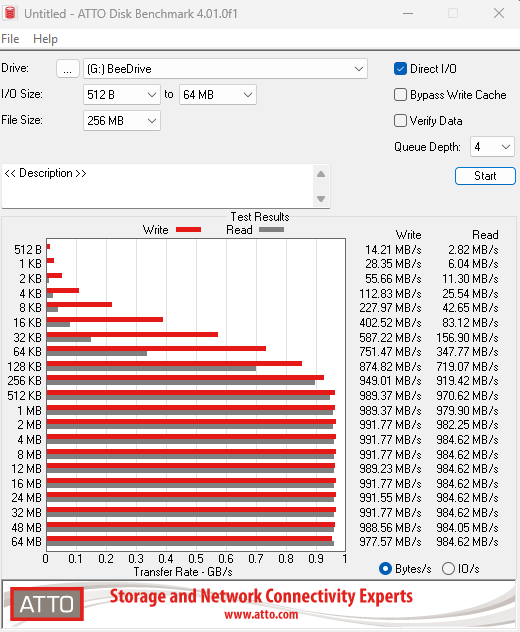The height and width of the screenshot is (632, 520).
Task: Enable the Verify Data checkbox
Action: tap(400, 121)
